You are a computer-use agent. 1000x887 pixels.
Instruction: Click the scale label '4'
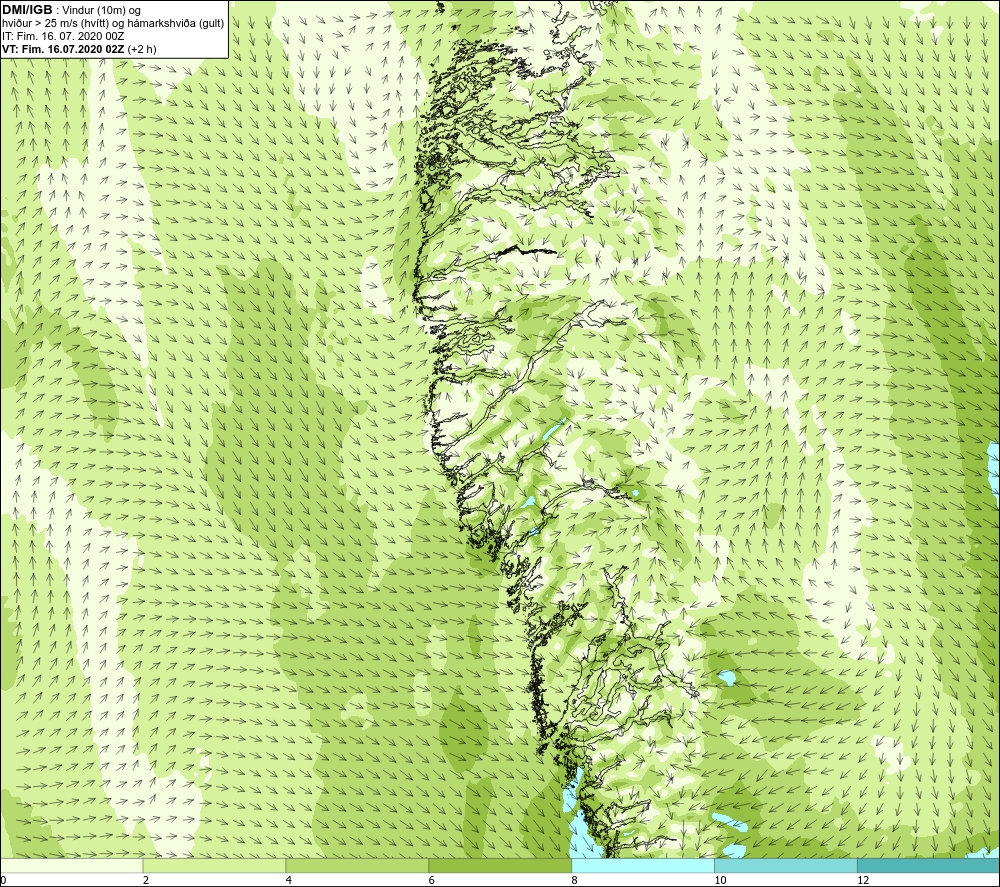(x=289, y=880)
